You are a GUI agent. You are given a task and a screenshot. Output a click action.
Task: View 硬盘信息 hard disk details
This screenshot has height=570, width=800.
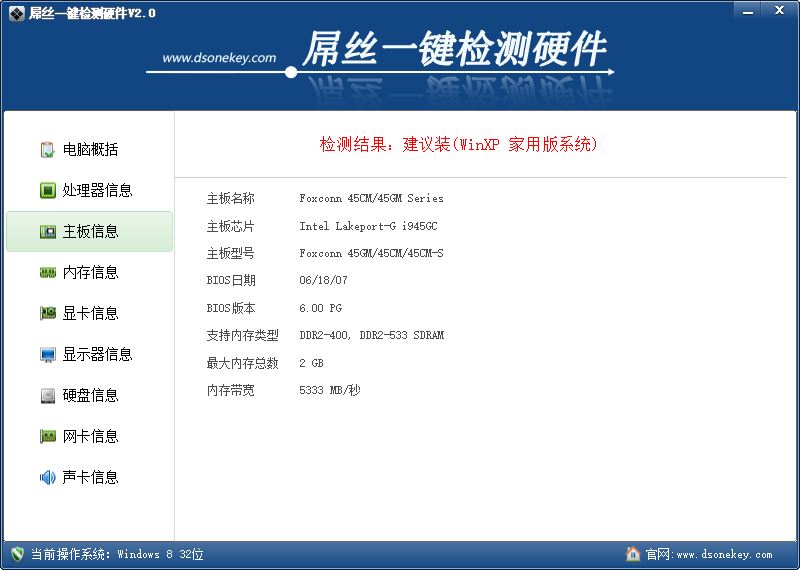click(x=89, y=395)
